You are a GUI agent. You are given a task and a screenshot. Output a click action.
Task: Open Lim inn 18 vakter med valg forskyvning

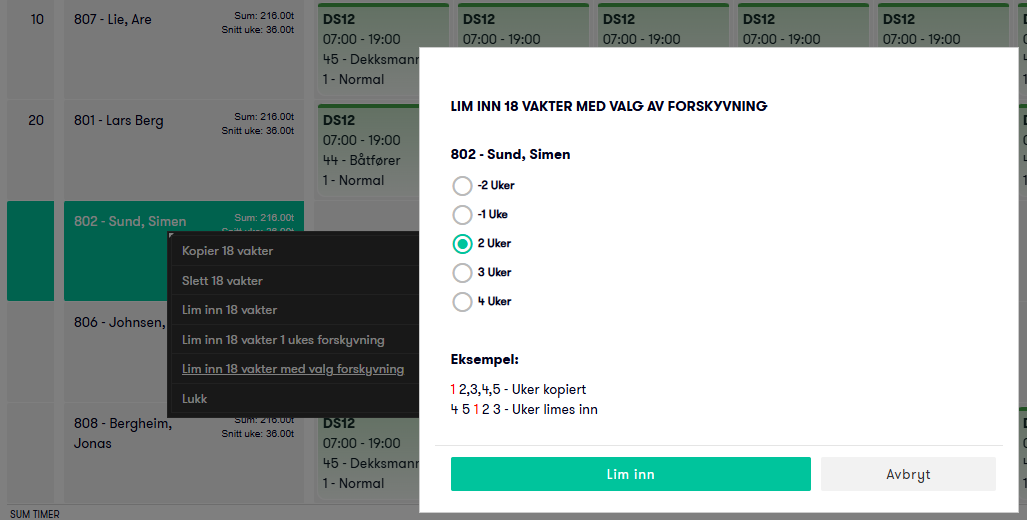[295, 369]
